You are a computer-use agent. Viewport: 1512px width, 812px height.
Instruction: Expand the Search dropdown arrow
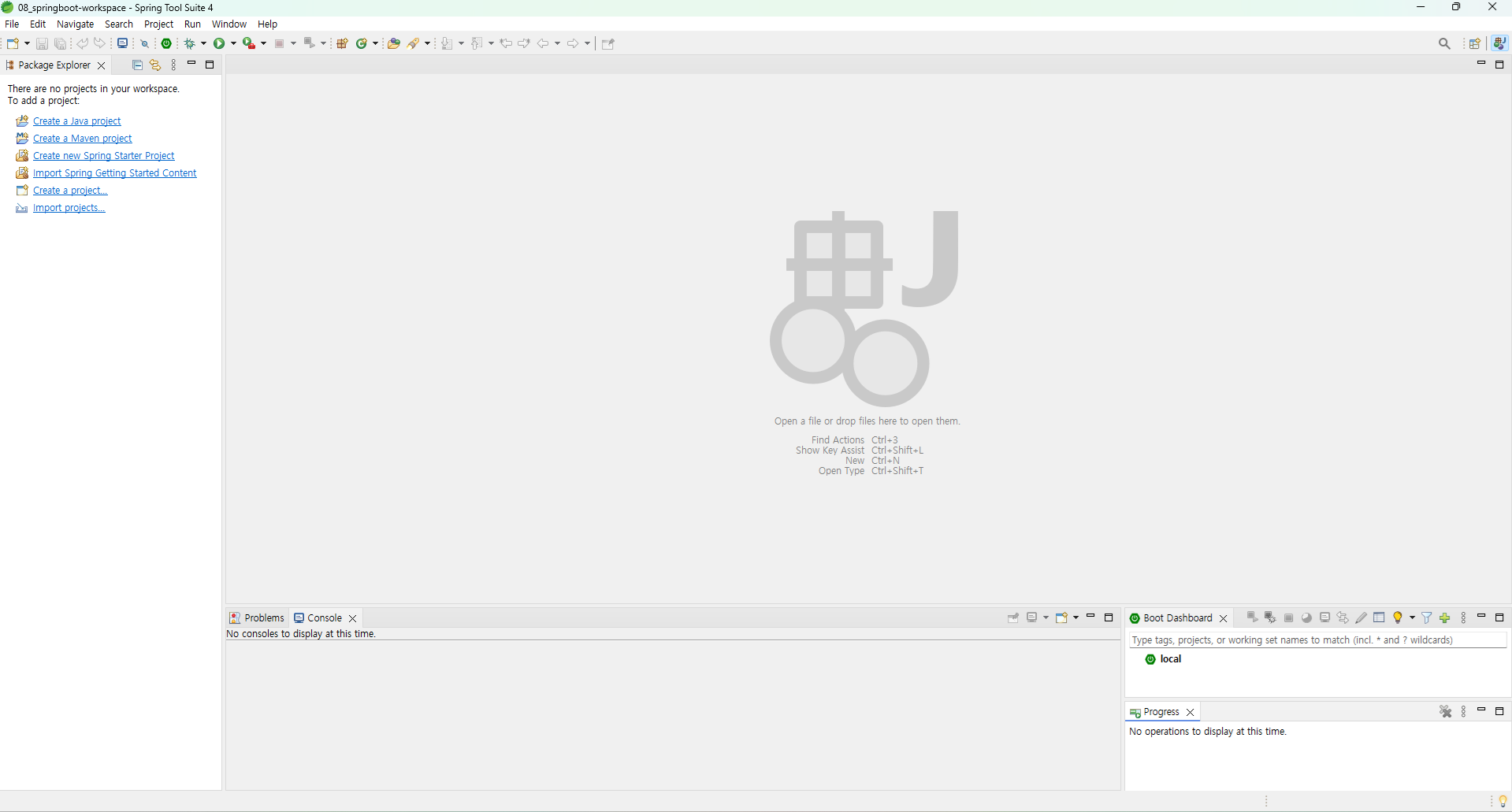click(428, 43)
